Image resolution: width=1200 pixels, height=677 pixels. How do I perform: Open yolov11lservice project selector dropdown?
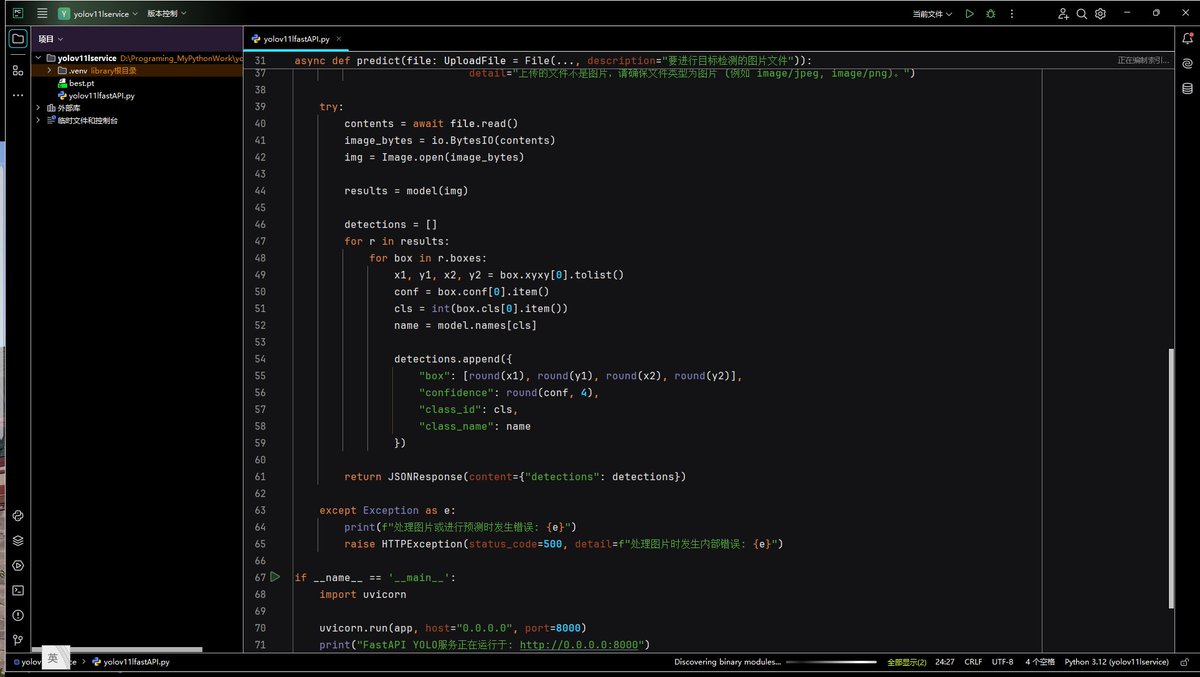(98, 14)
